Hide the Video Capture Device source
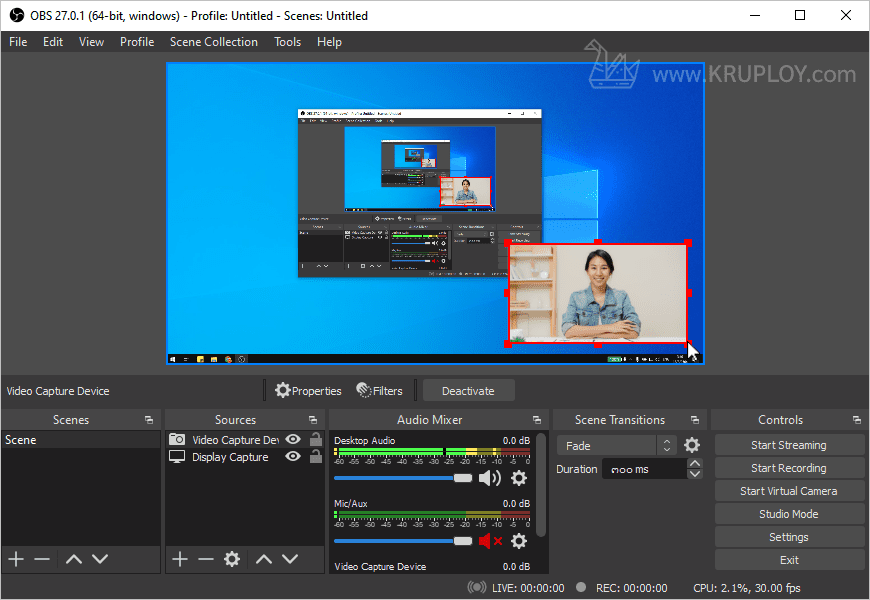Screen dimensions: 870x600 (293, 439)
